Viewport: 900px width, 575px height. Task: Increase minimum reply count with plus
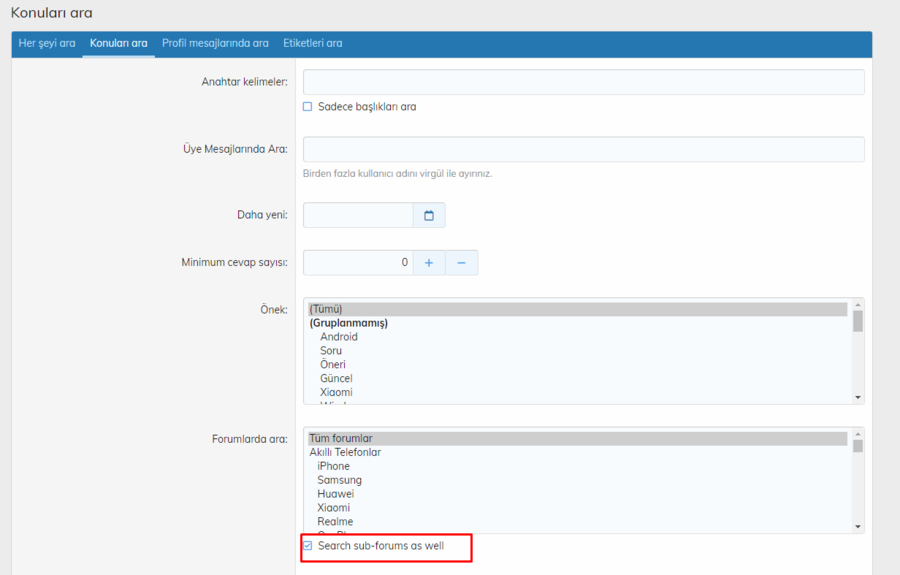pyautogui.click(x=429, y=263)
